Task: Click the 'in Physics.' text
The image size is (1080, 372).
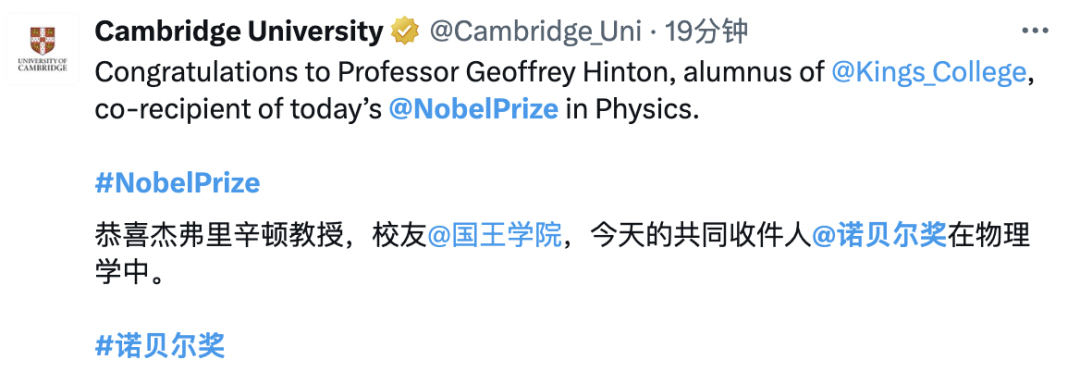Action: (x=632, y=110)
